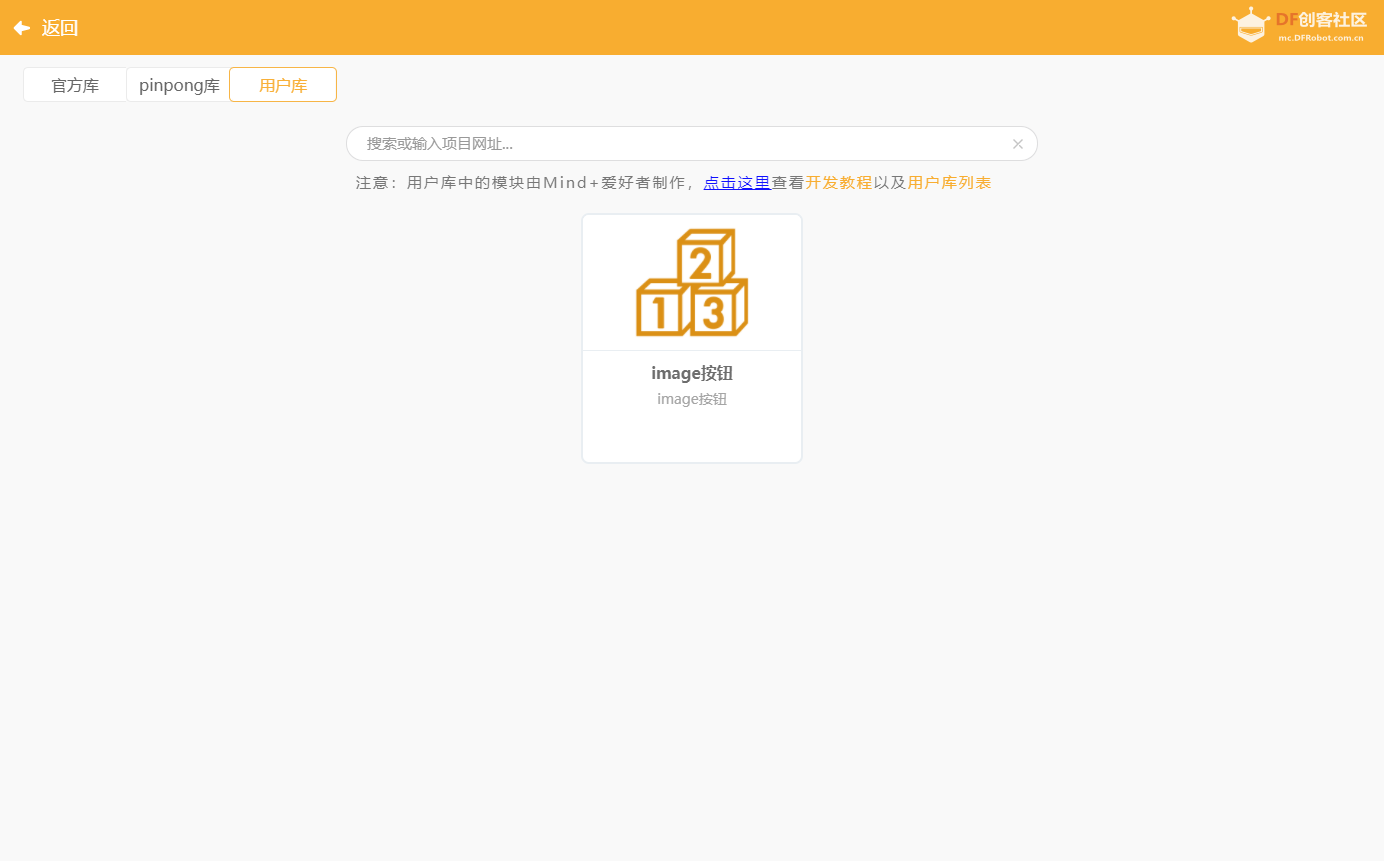Image resolution: width=1384 pixels, height=861 pixels.
Task: Click the back arrow icon
Action: [21, 28]
